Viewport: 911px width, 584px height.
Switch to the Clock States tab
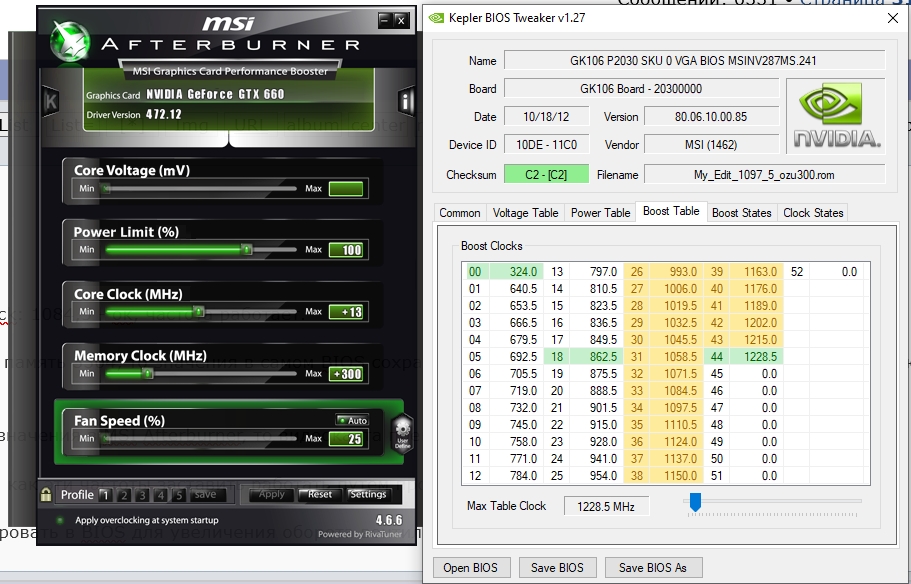pos(813,213)
